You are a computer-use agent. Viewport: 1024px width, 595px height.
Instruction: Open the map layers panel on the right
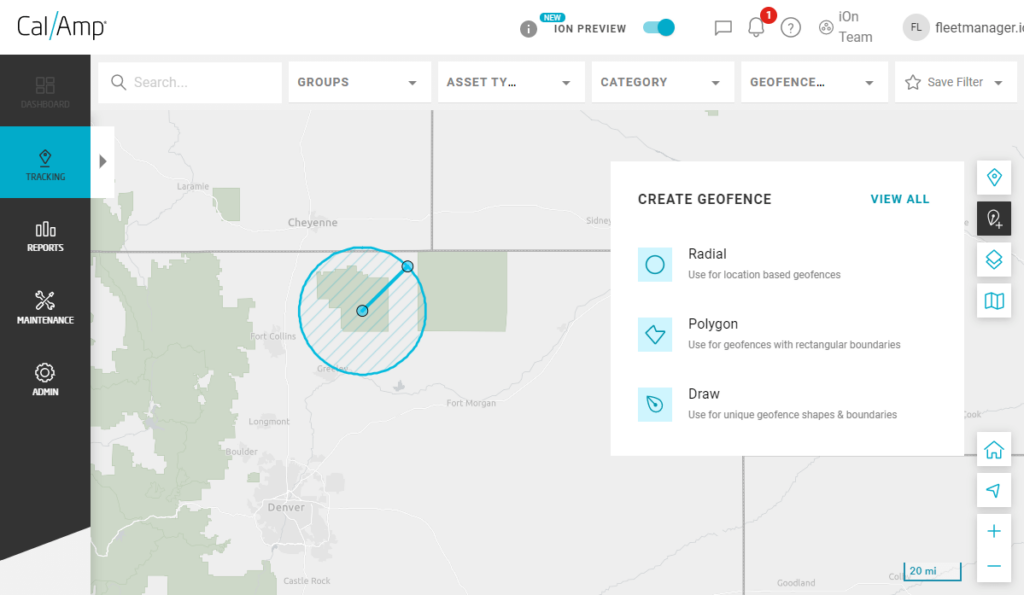tap(993, 259)
